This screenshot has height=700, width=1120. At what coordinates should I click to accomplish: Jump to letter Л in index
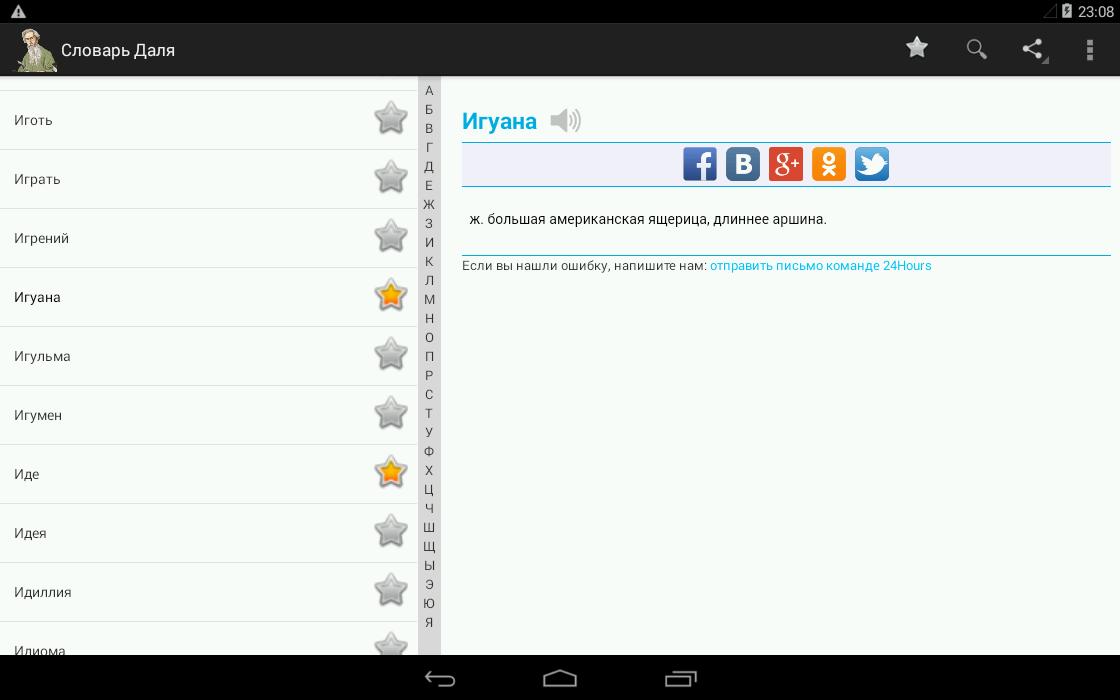[429, 280]
